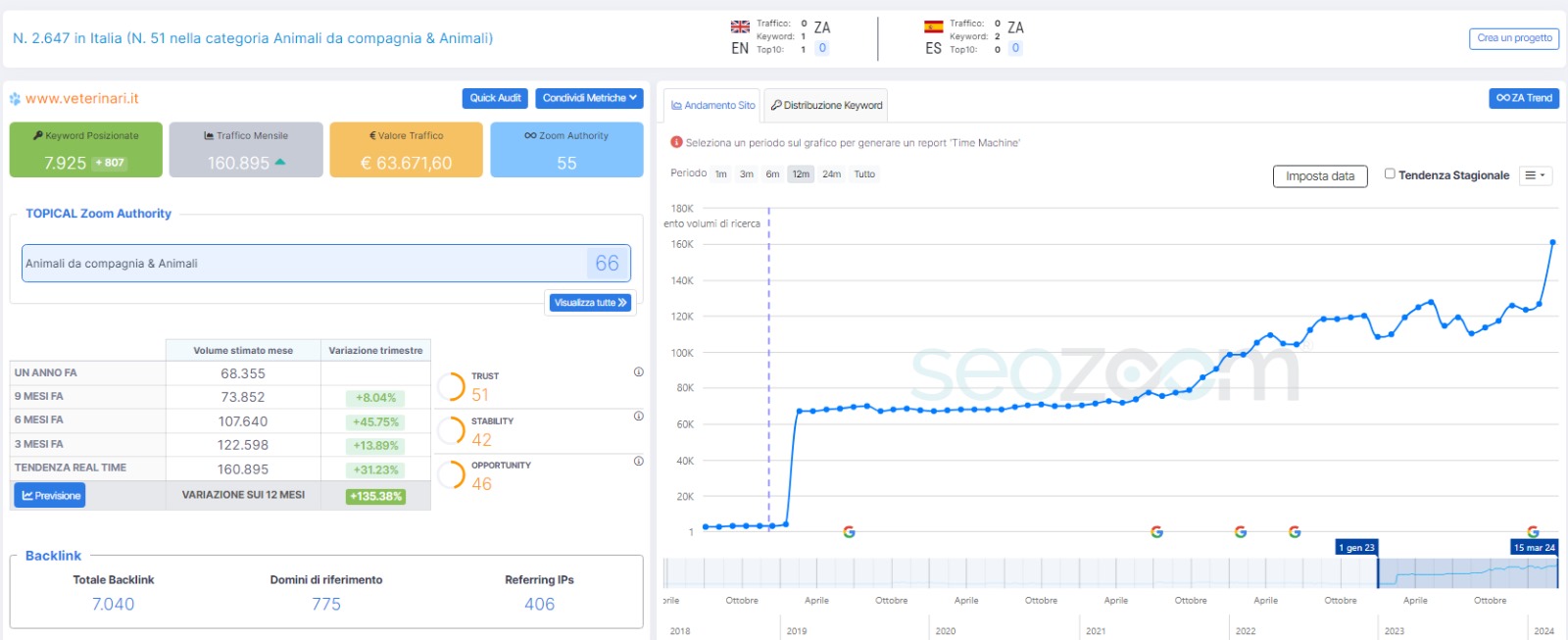This screenshot has height=640, width=1568.
Task: Click the English UK flag icon
Action: point(740,27)
